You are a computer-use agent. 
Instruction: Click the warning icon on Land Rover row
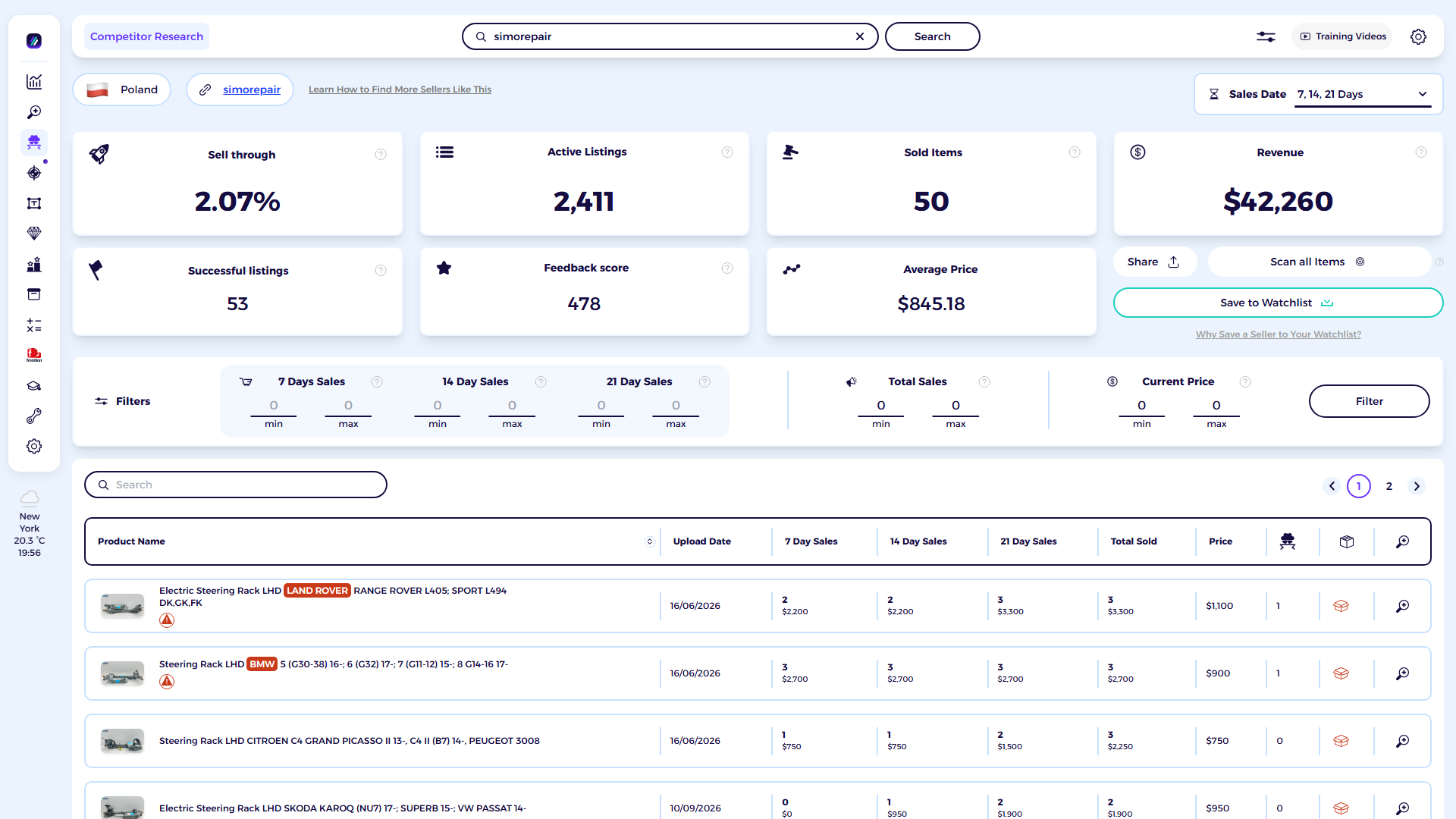[x=167, y=620]
